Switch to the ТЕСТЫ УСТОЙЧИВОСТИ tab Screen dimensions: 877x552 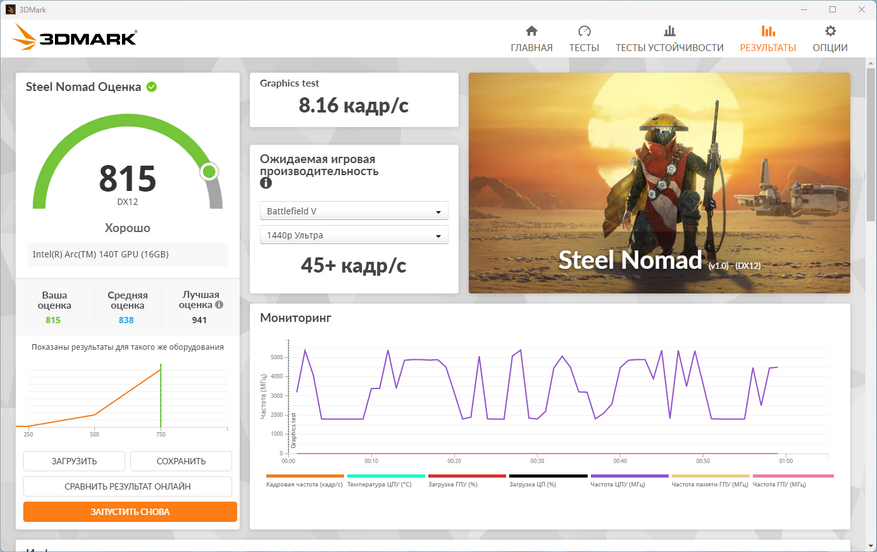pos(669,48)
